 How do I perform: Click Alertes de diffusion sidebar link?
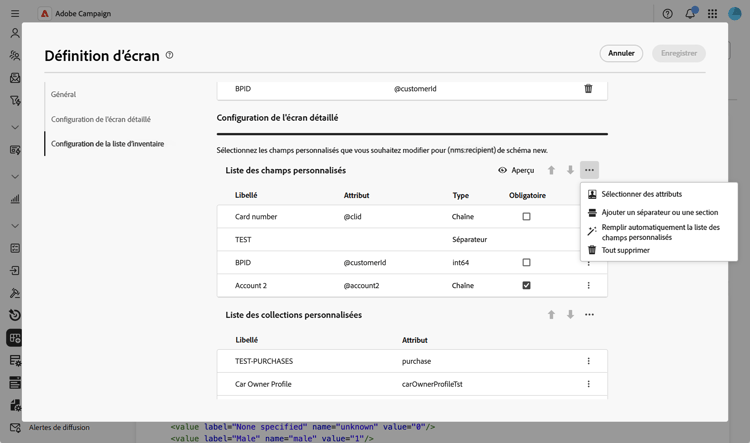(59, 427)
